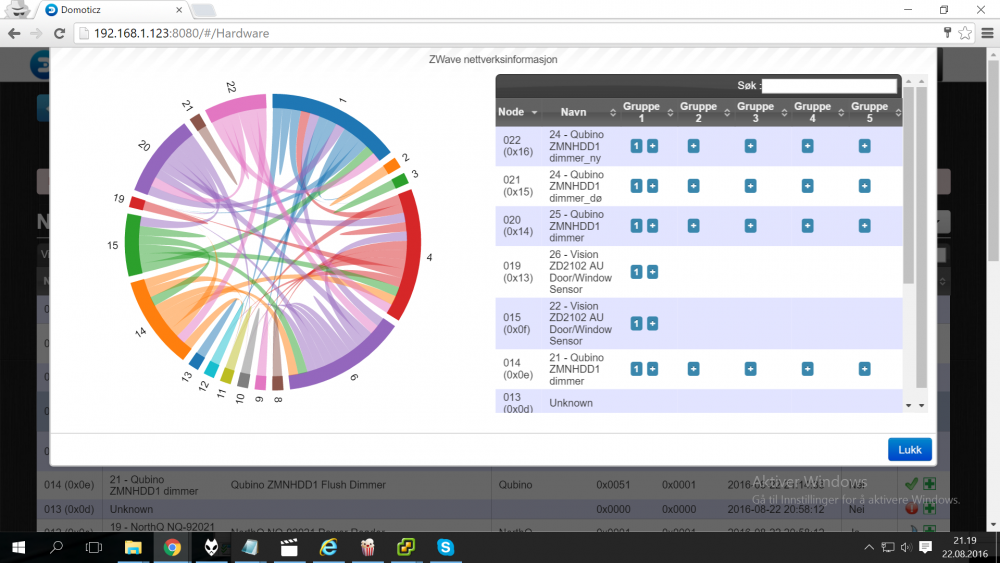
Task: Sort the table by Node column
Action: pyautogui.click(x=519, y=112)
